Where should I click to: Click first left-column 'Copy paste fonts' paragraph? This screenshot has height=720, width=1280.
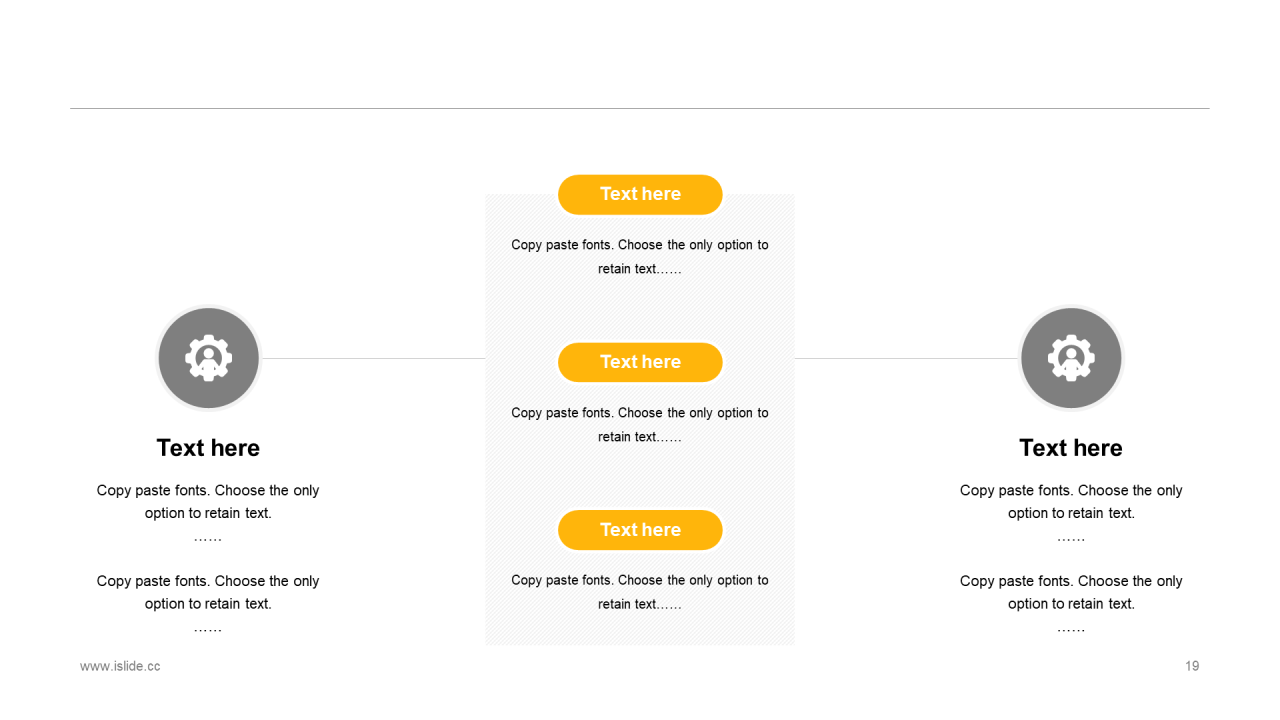pyautogui.click(x=208, y=513)
